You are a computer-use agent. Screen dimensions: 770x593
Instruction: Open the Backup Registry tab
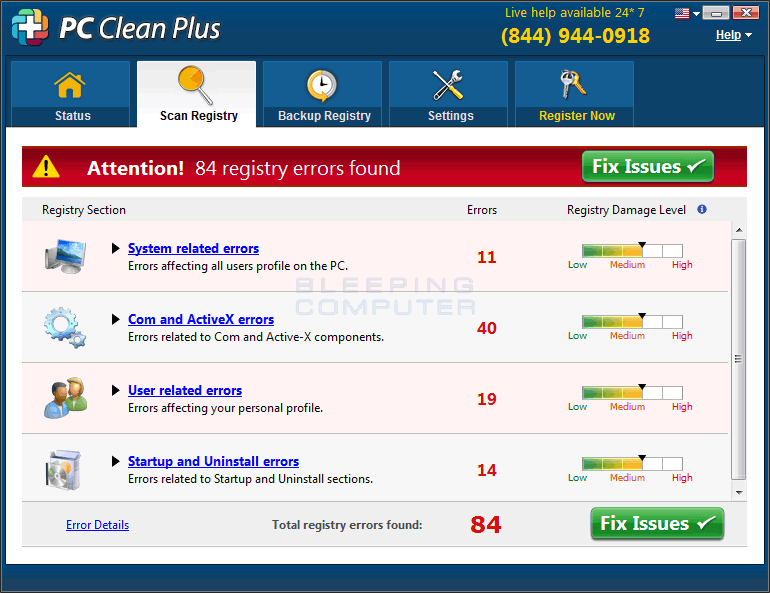pos(322,94)
